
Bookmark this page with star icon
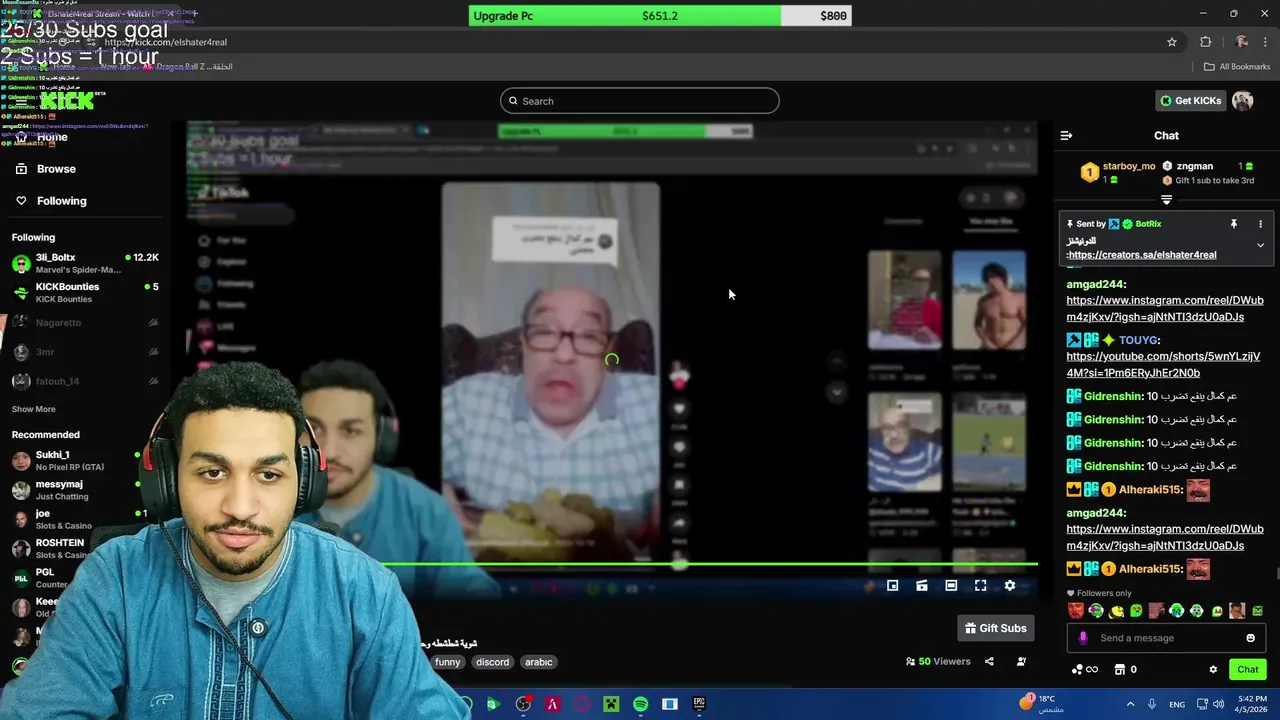[x=1172, y=42]
